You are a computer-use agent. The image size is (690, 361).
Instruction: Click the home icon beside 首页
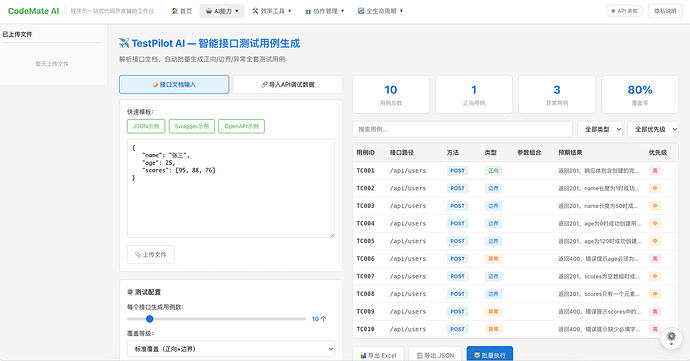tap(175, 11)
